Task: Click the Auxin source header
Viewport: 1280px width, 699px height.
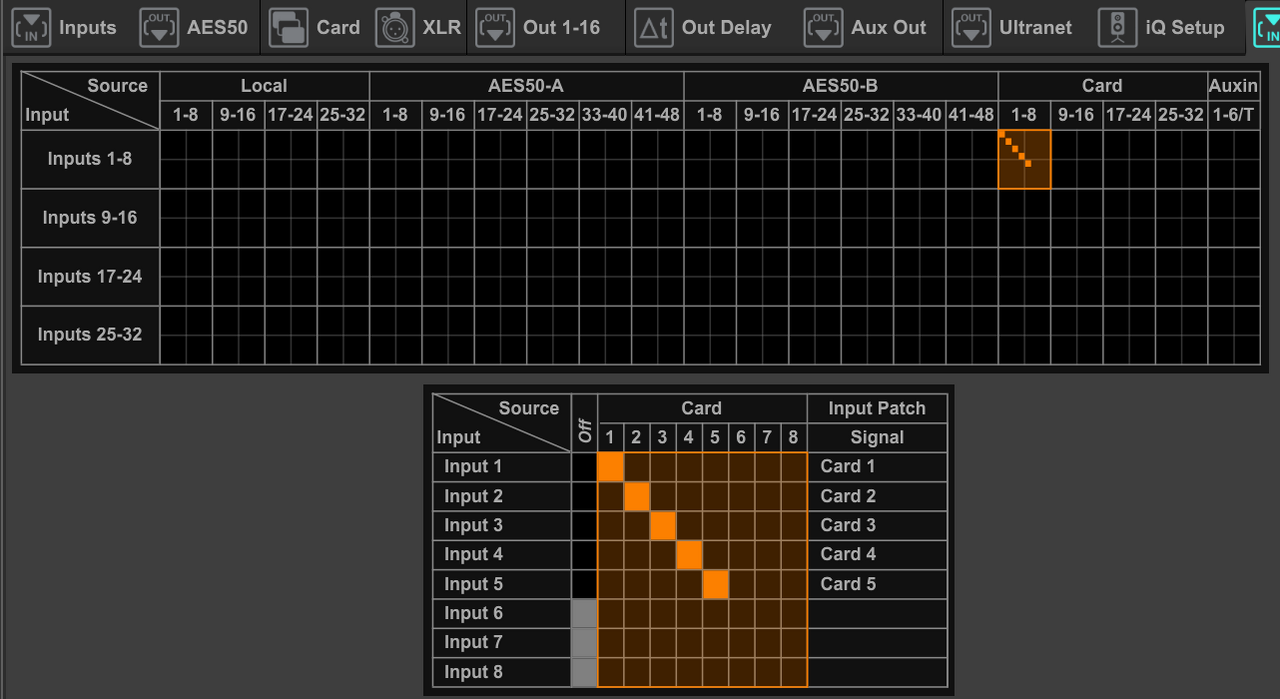Action: [1233, 86]
